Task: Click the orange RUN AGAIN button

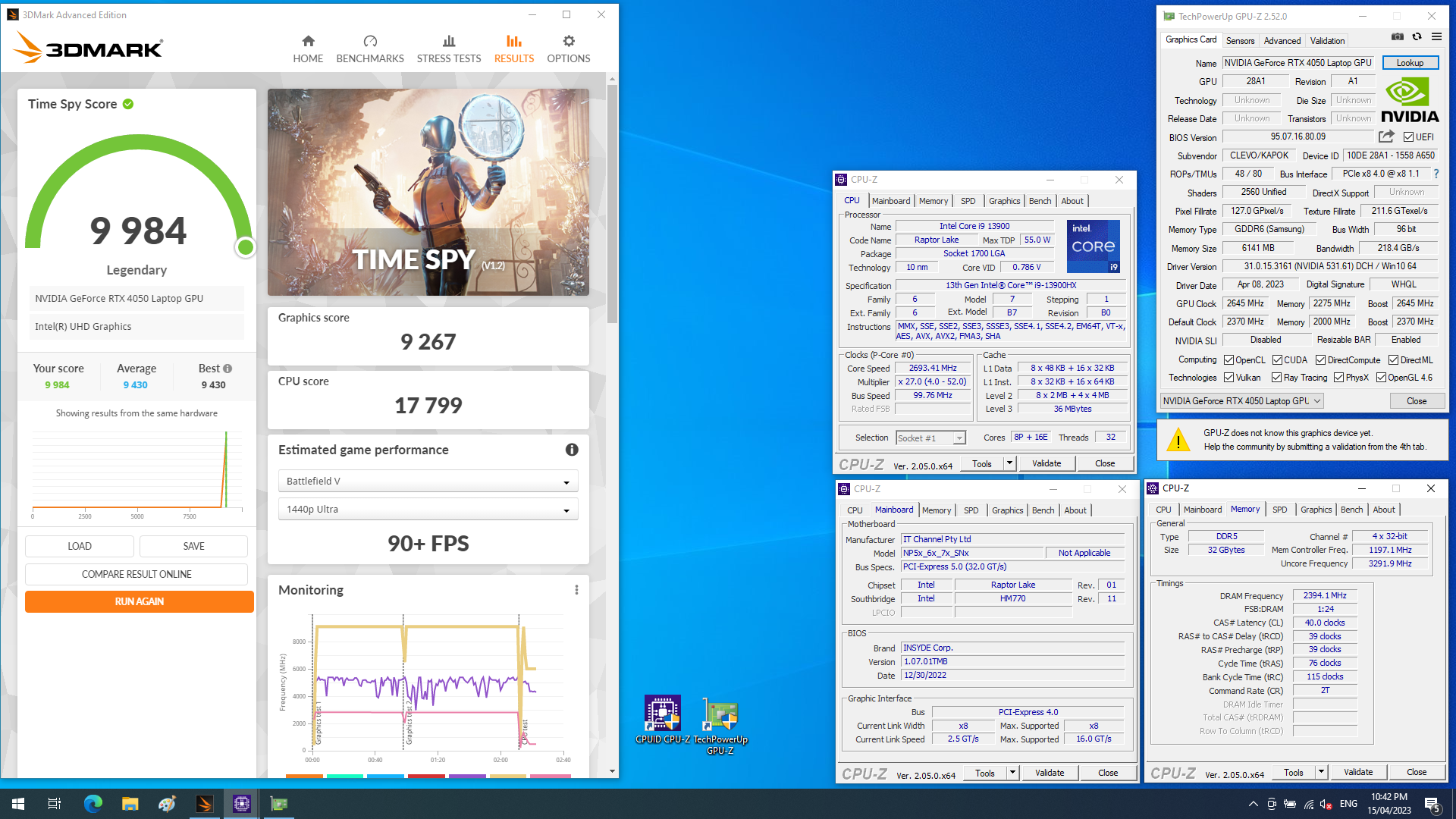Action: (x=140, y=601)
